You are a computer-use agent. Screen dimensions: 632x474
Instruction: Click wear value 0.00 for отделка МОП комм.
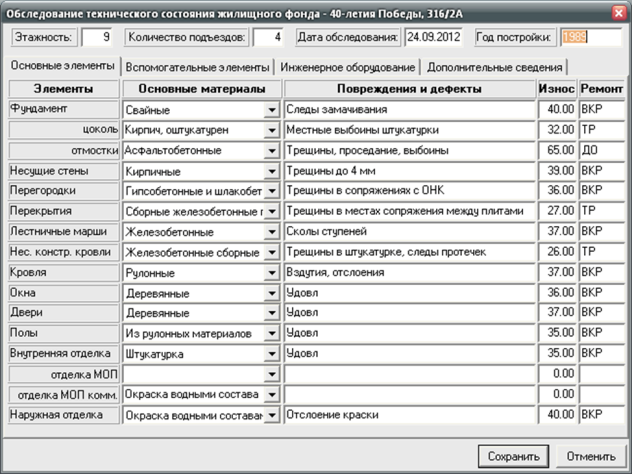[x=557, y=395]
